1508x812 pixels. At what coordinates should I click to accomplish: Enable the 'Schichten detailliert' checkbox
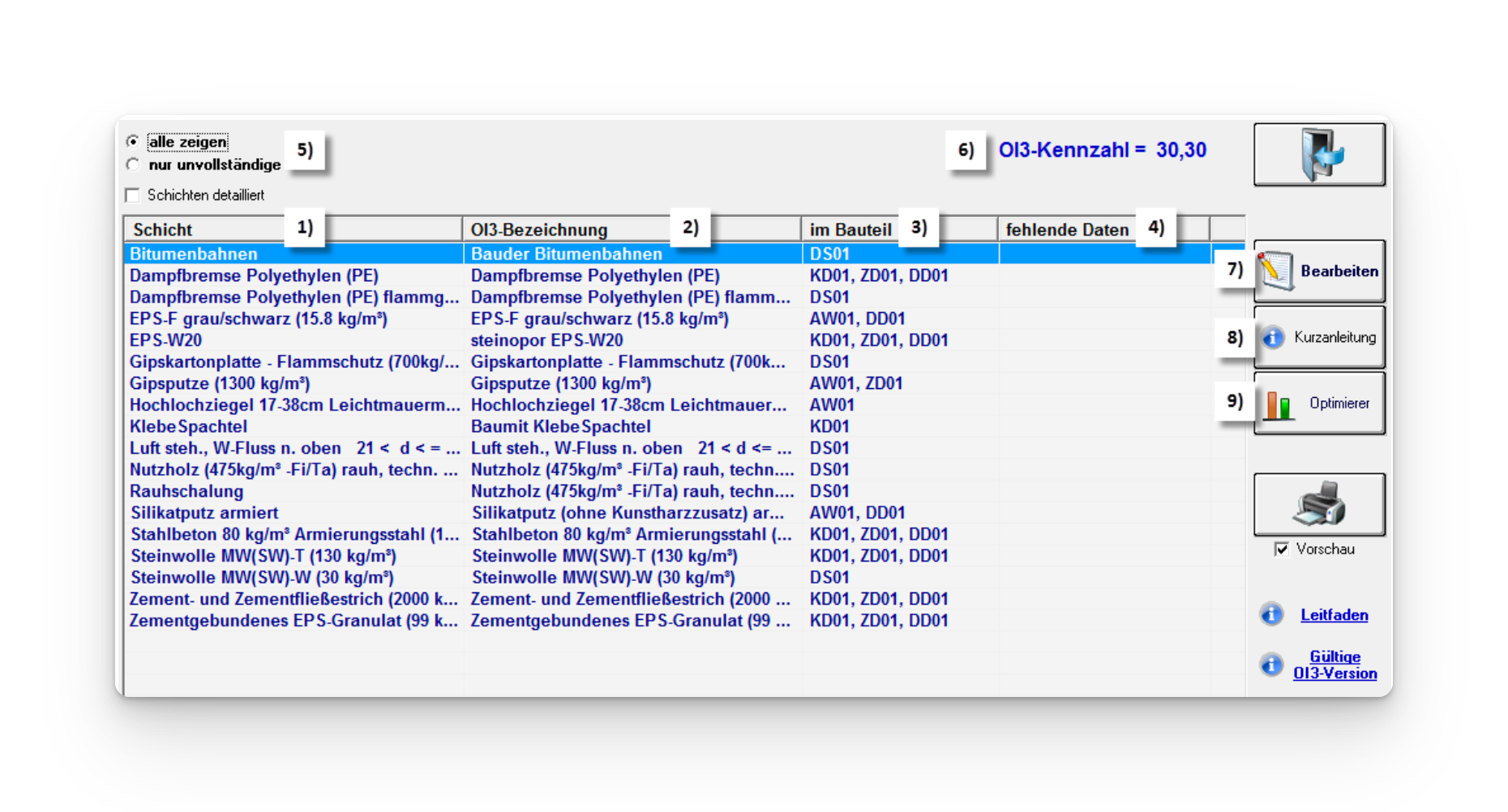click(x=133, y=195)
